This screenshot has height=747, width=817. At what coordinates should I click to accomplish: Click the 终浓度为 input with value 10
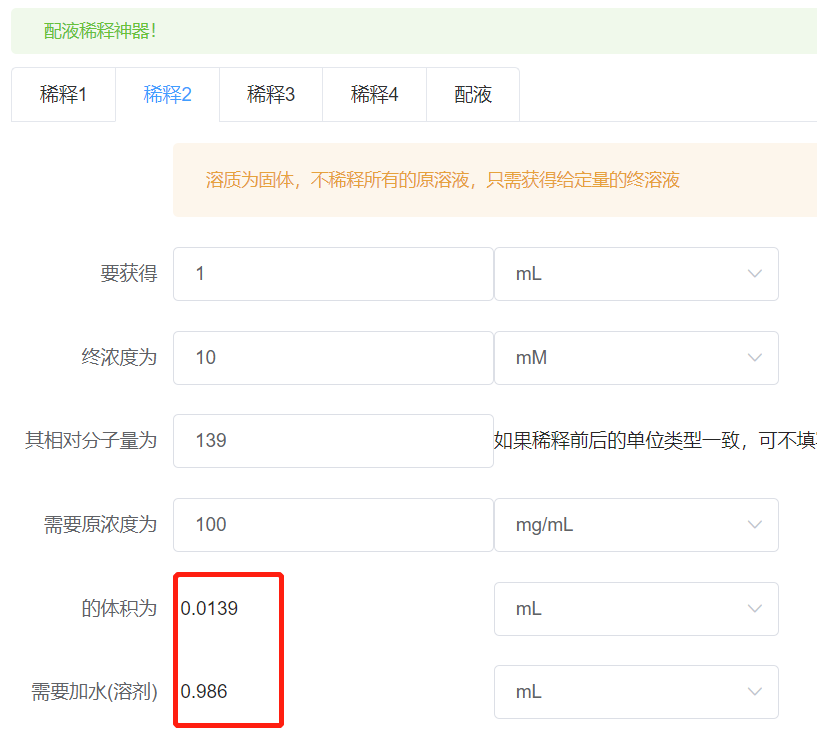333,358
